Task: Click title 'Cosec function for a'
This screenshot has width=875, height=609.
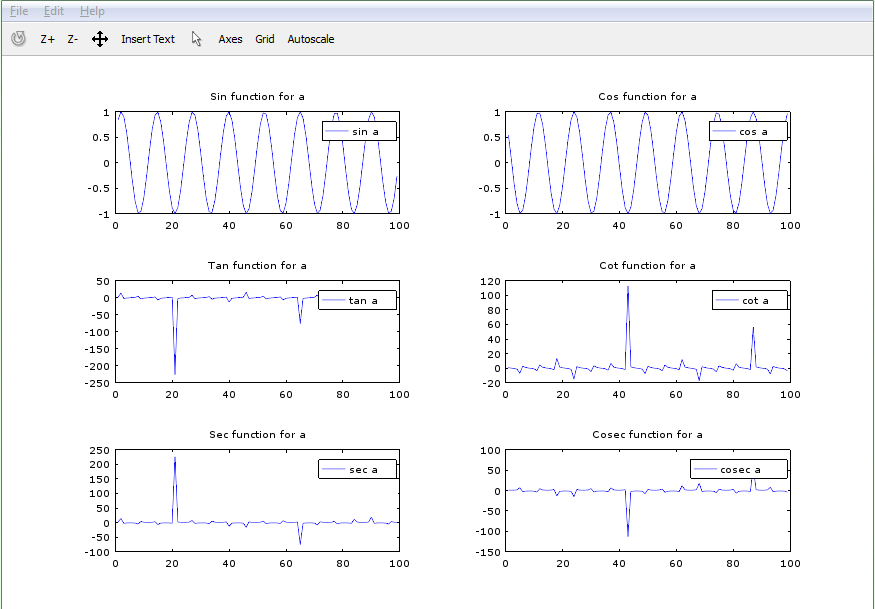Action: 647,434
